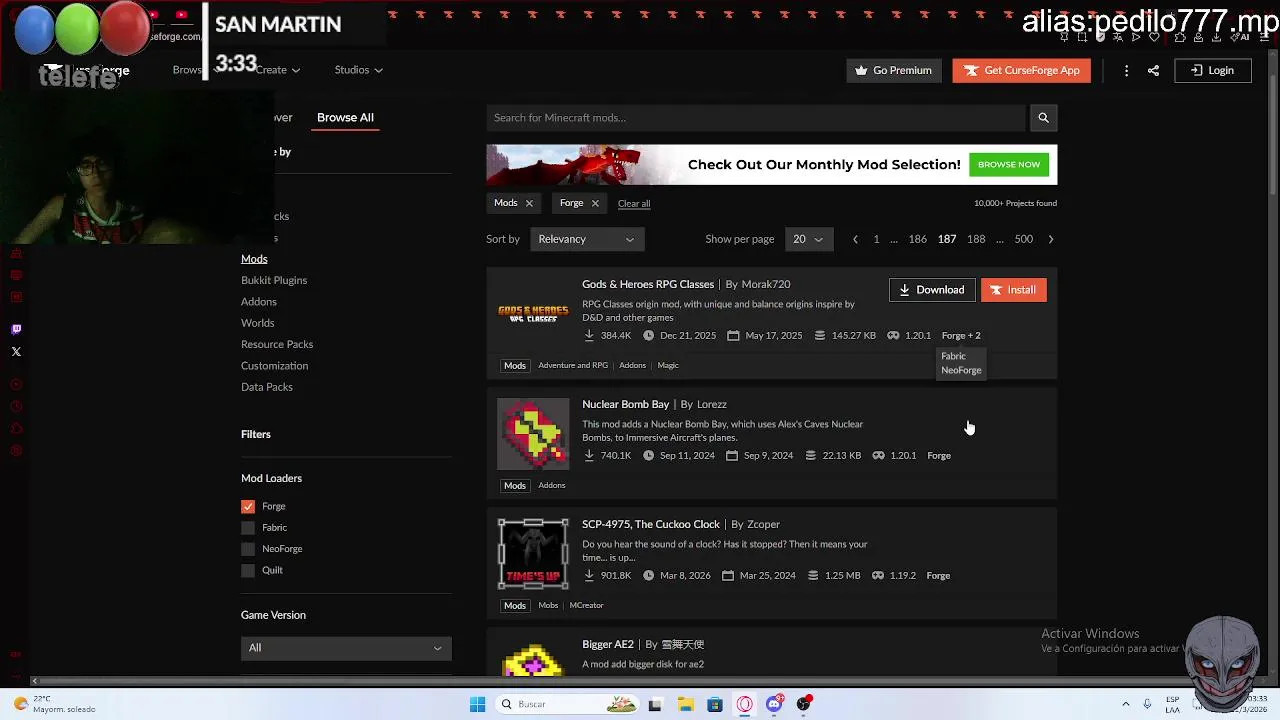The image size is (1280, 720).
Task: Click Get CurseForge App button
Action: tap(1021, 70)
